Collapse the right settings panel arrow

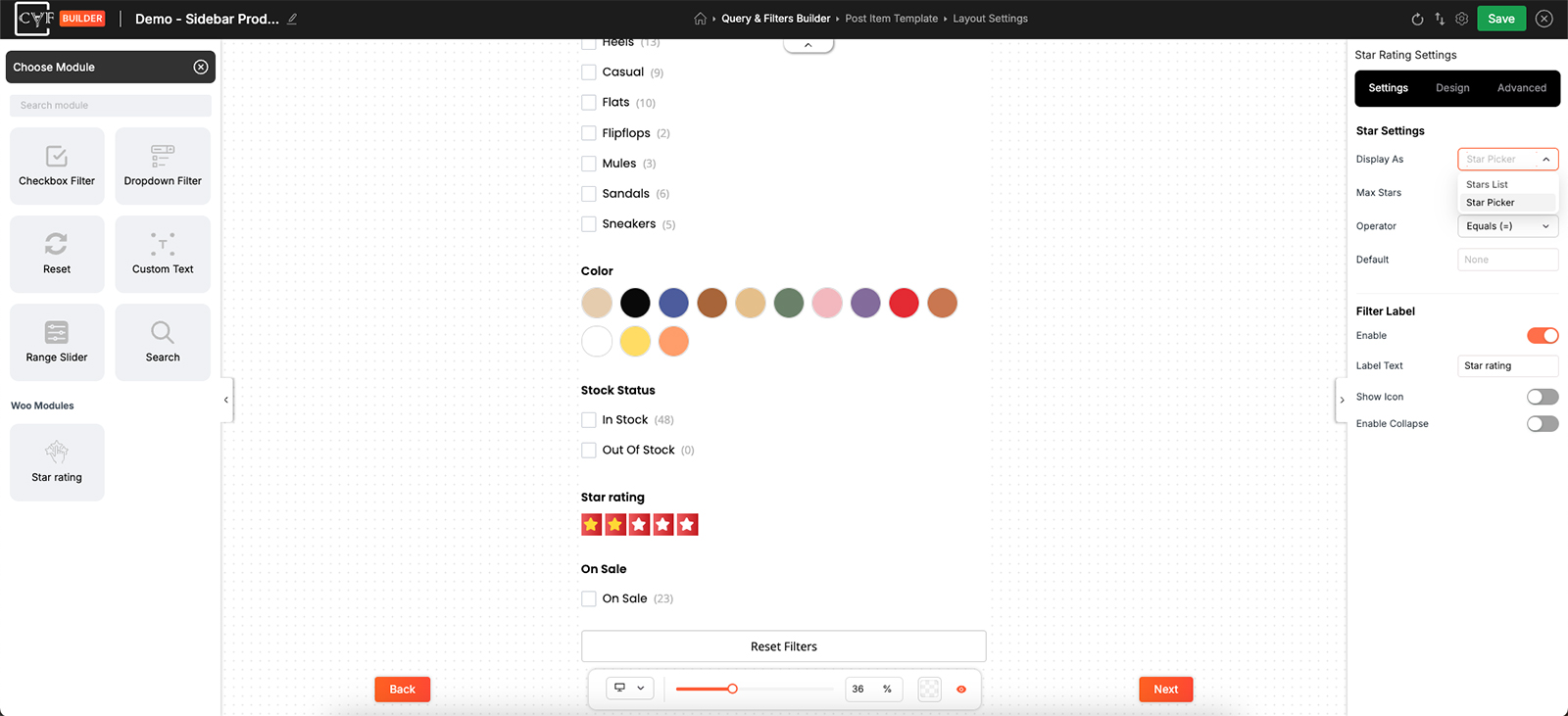pyautogui.click(x=1342, y=400)
